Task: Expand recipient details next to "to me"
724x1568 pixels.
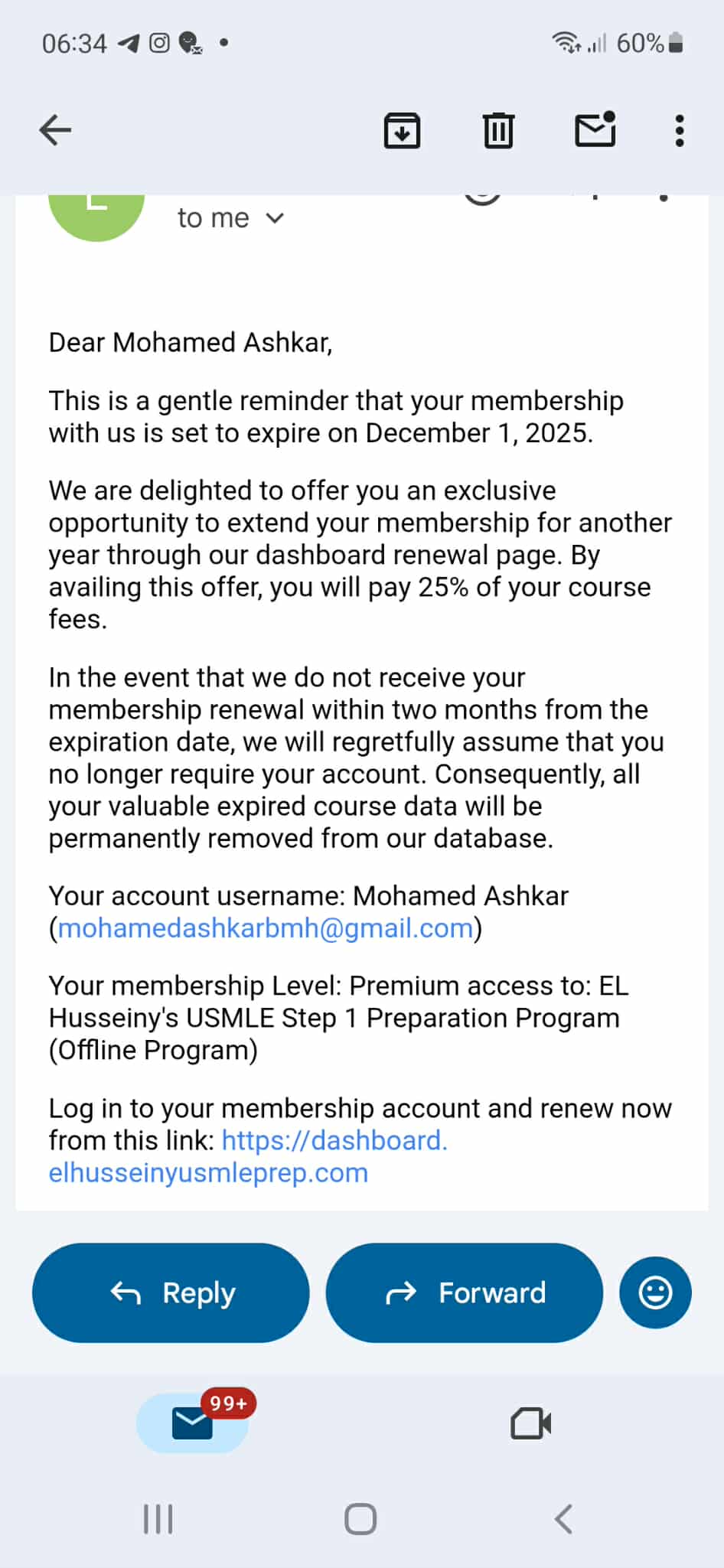Action: pyautogui.click(x=275, y=218)
